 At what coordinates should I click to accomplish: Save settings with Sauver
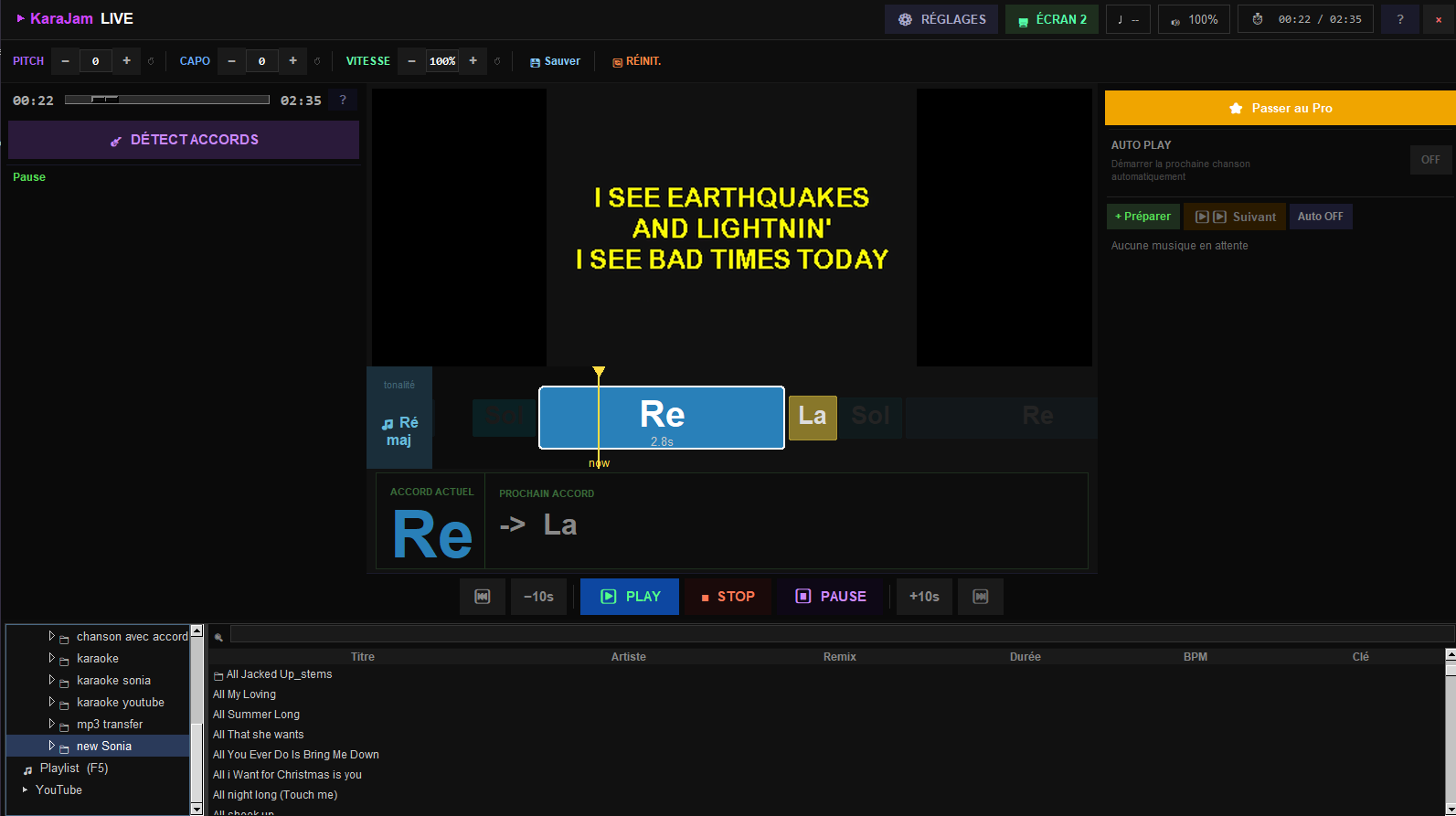coord(555,61)
